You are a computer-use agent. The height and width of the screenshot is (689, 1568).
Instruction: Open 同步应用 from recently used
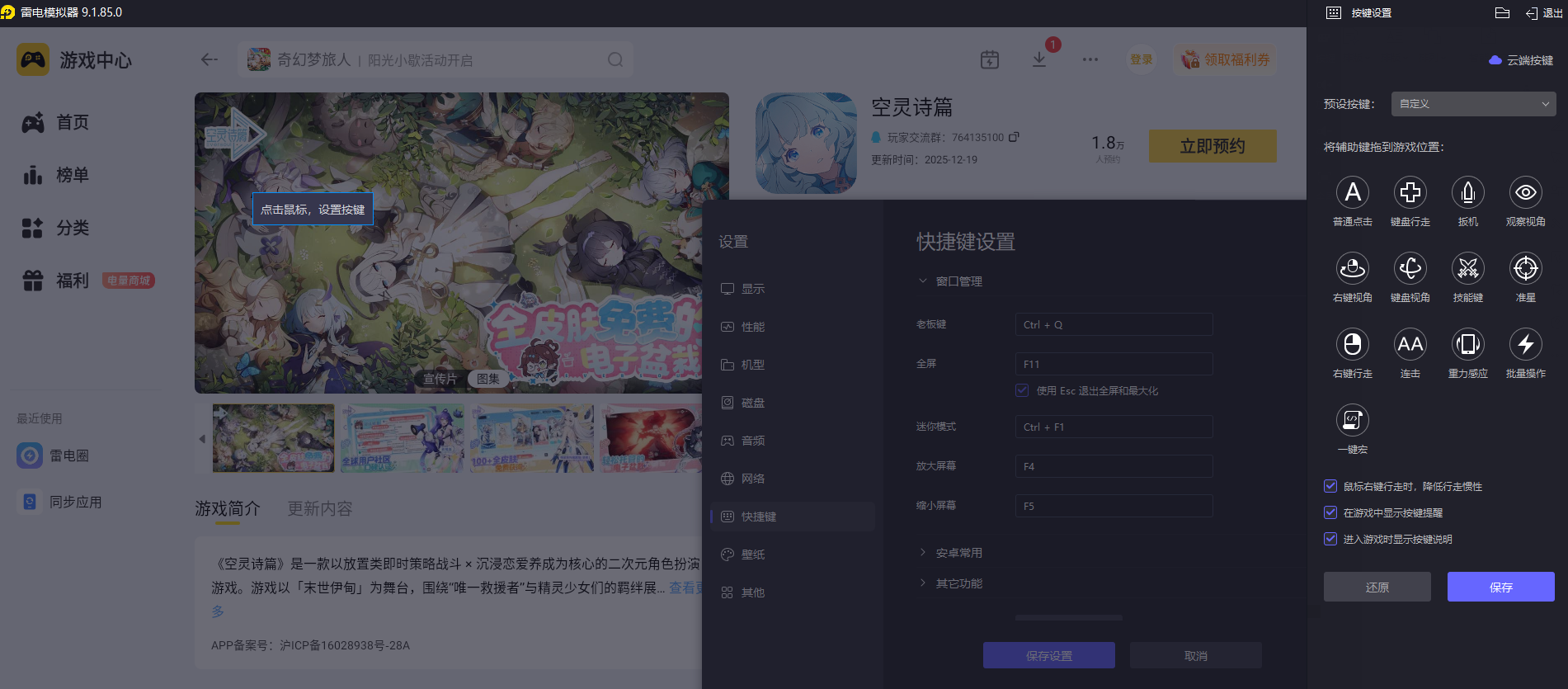[x=59, y=502]
